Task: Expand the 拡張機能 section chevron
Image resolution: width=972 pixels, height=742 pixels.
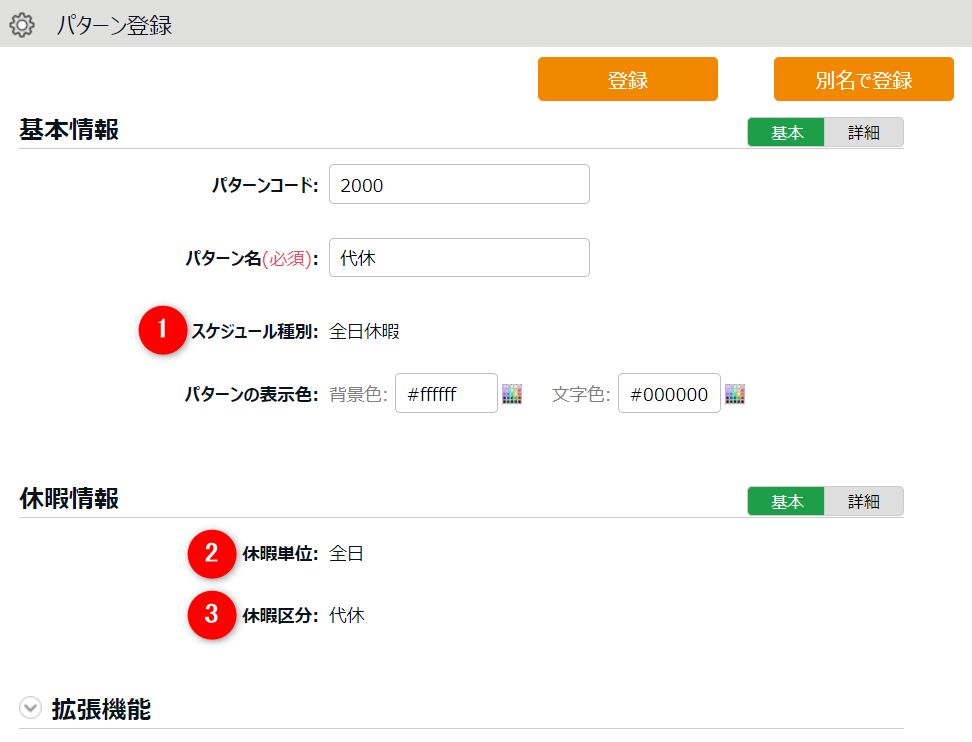Action: (x=31, y=709)
